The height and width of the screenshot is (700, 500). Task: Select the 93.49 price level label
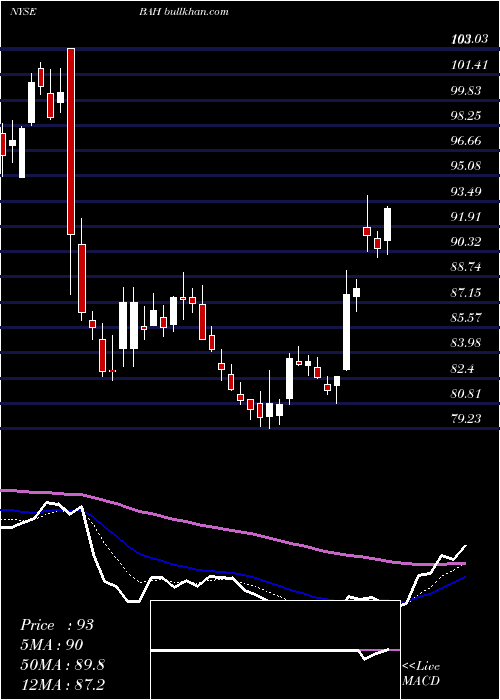click(467, 192)
